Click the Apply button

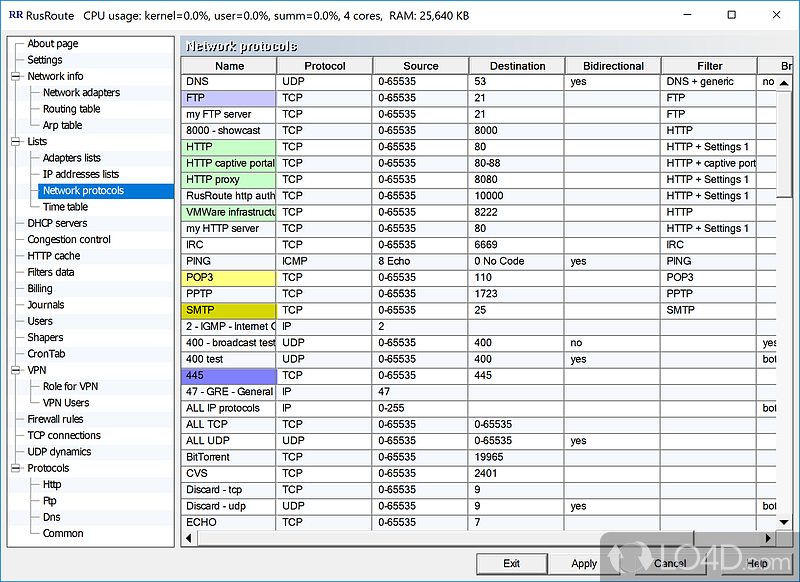tap(584, 563)
